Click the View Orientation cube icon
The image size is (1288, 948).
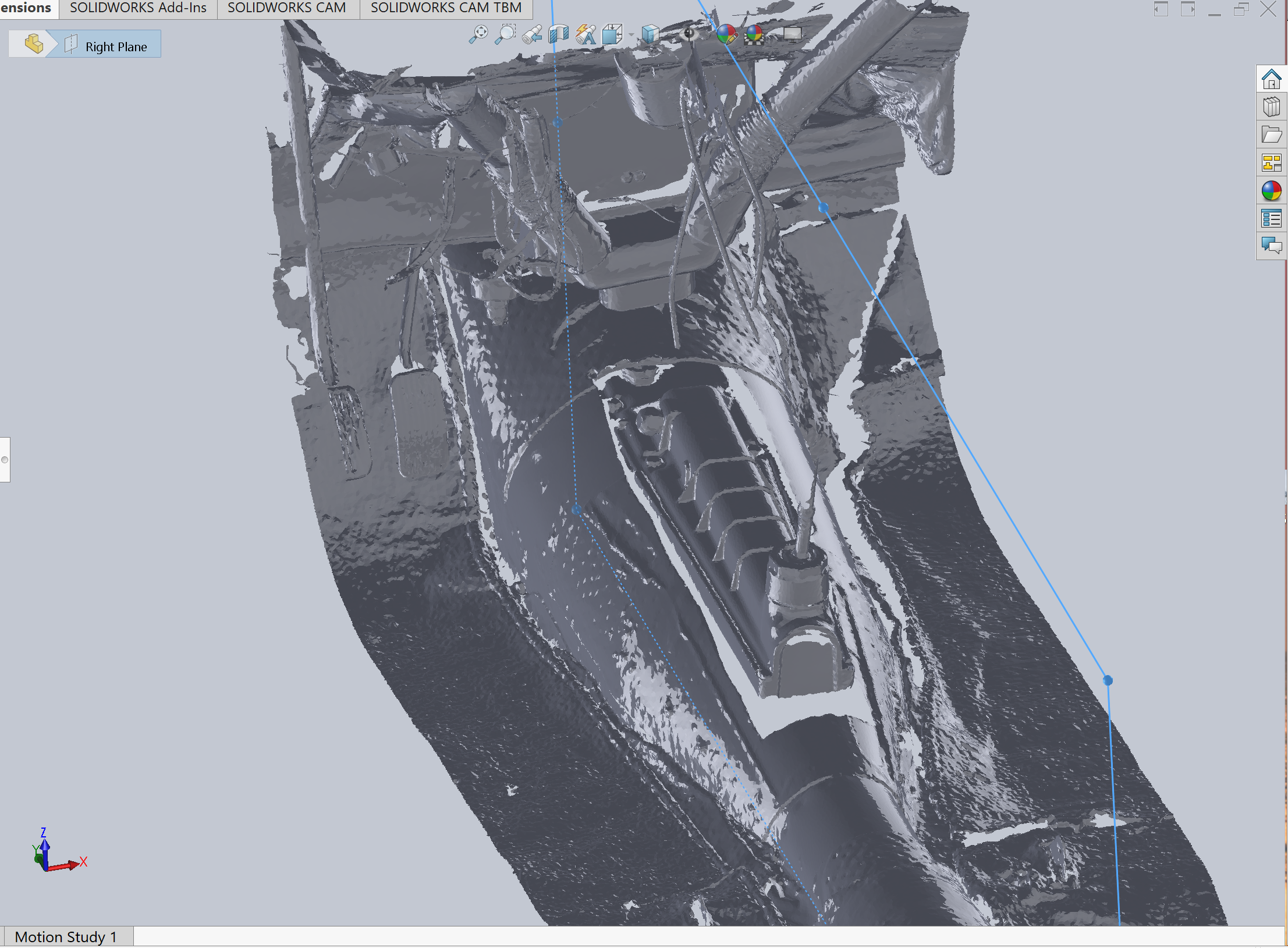612,34
